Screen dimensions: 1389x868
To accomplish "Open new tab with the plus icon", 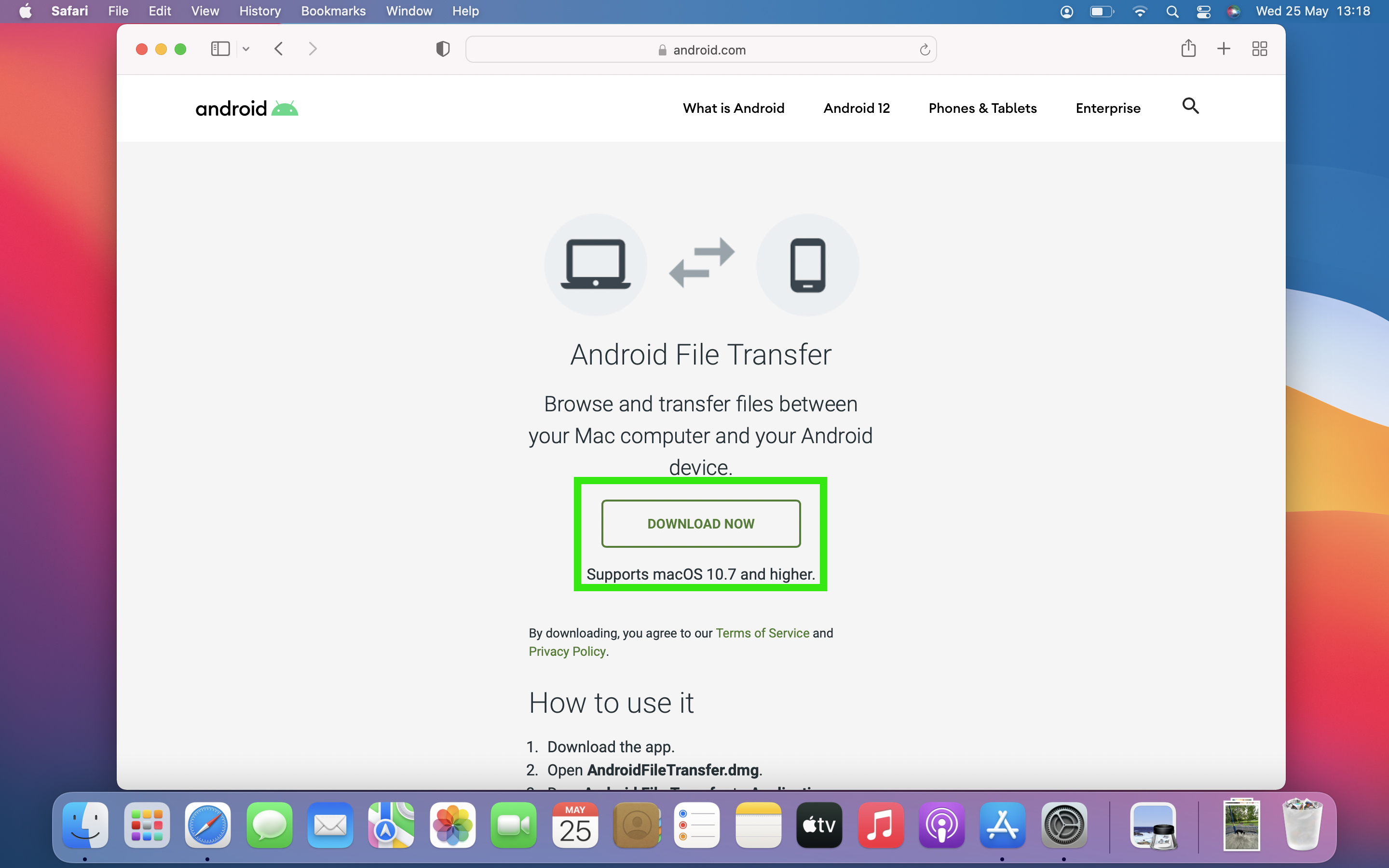I will (1223, 49).
